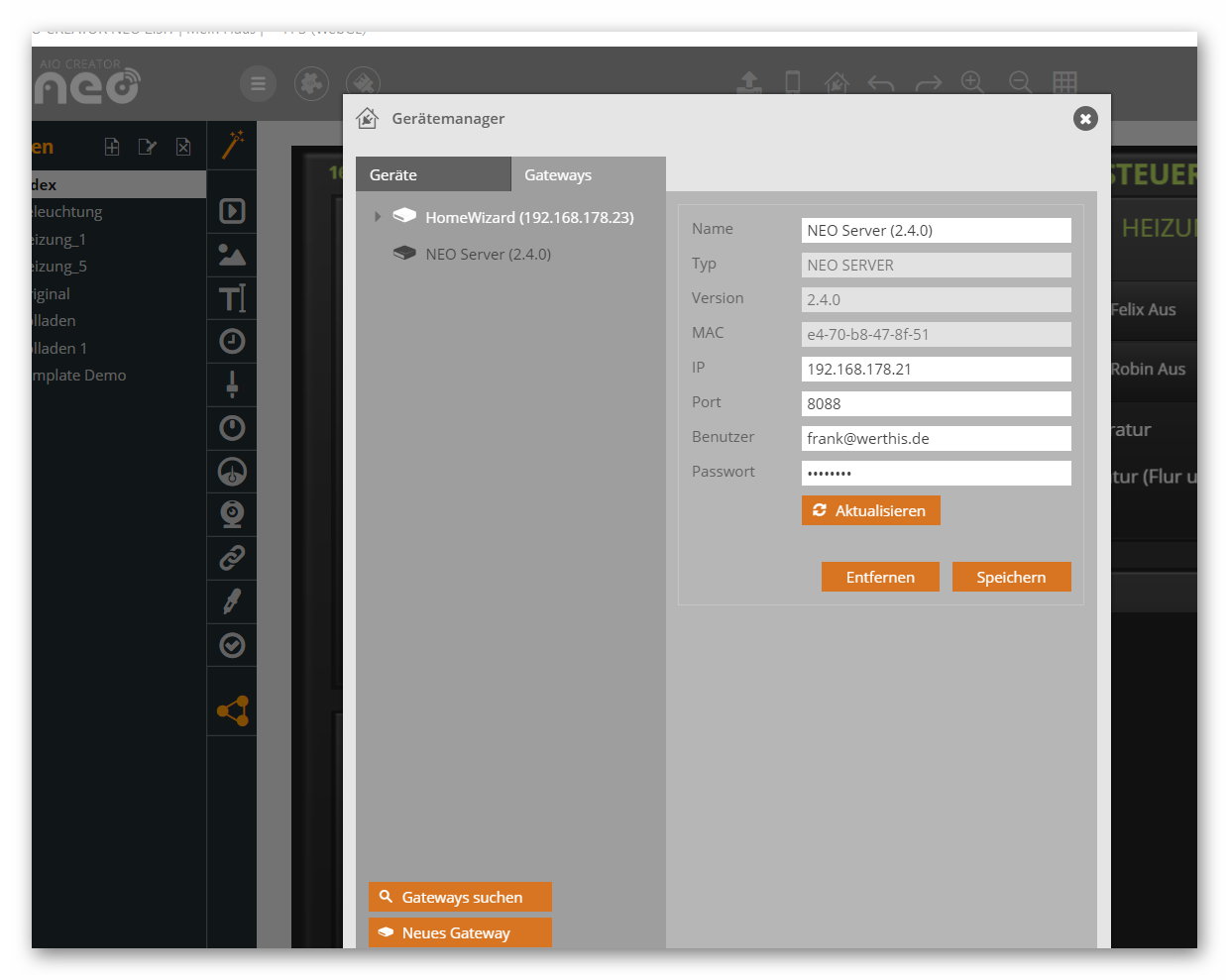Select the chain link element tool

tap(232, 558)
